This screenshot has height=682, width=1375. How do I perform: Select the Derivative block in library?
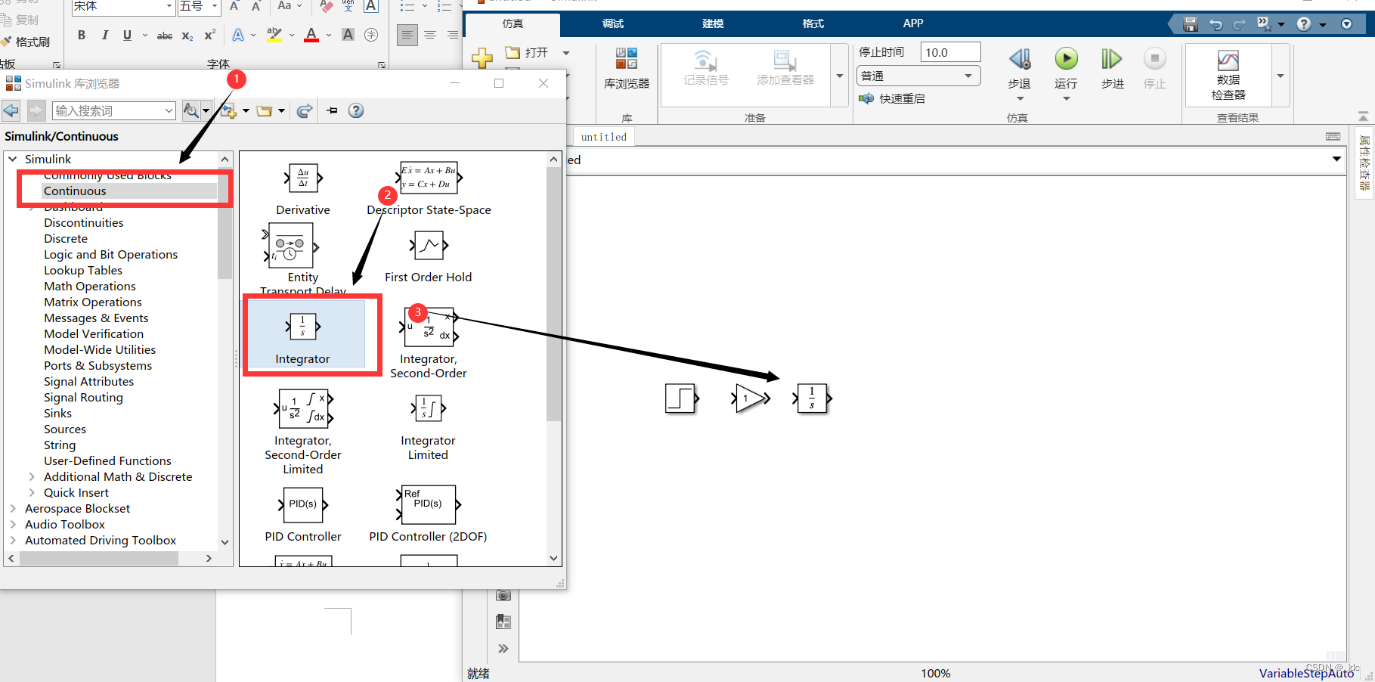[x=303, y=189]
